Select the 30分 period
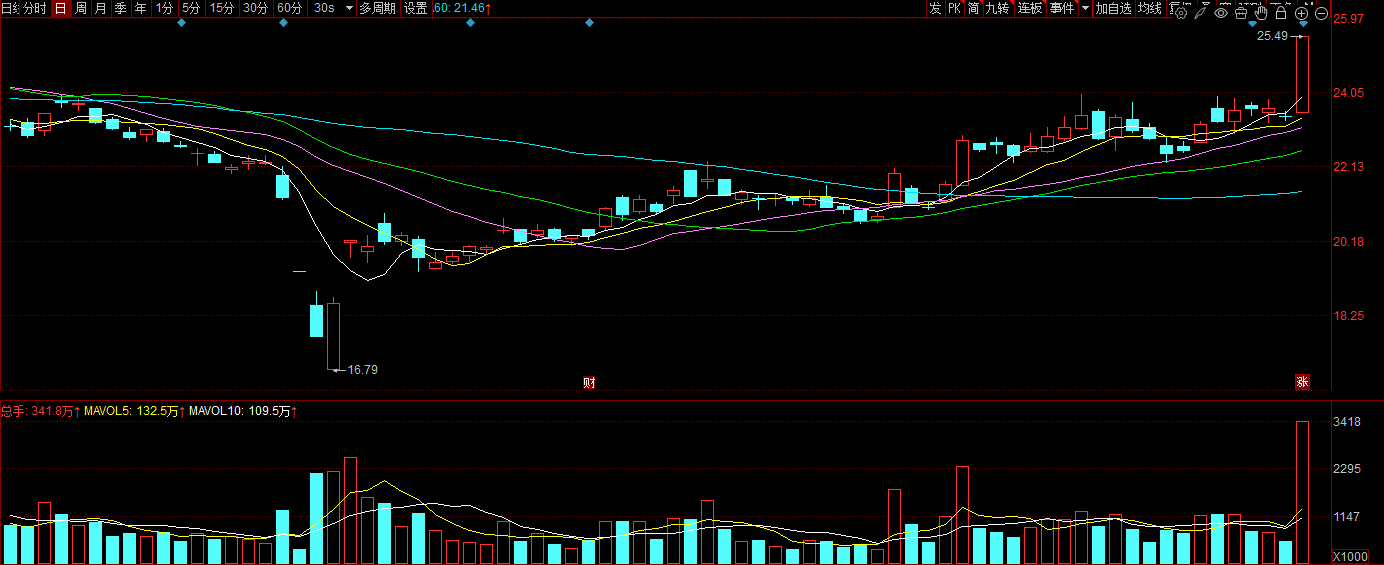 pos(255,8)
